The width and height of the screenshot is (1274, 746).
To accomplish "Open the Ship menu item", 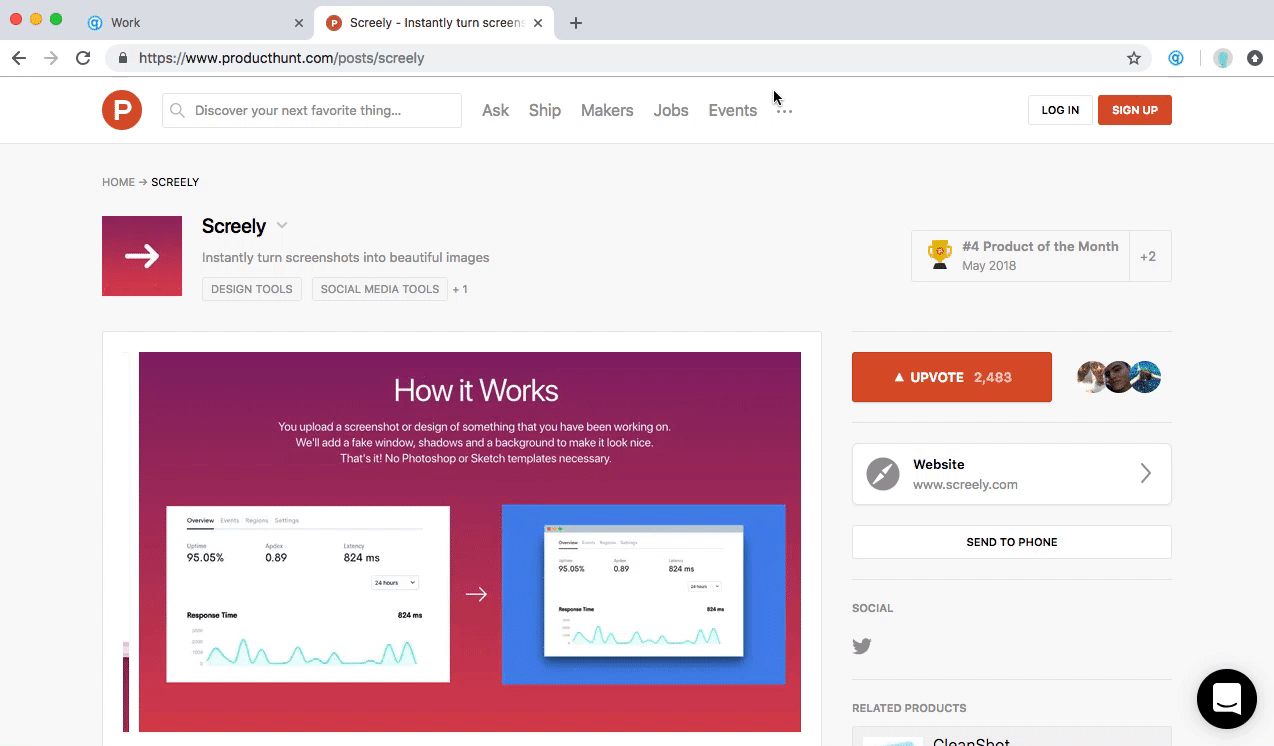I will pyautogui.click(x=545, y=110).
